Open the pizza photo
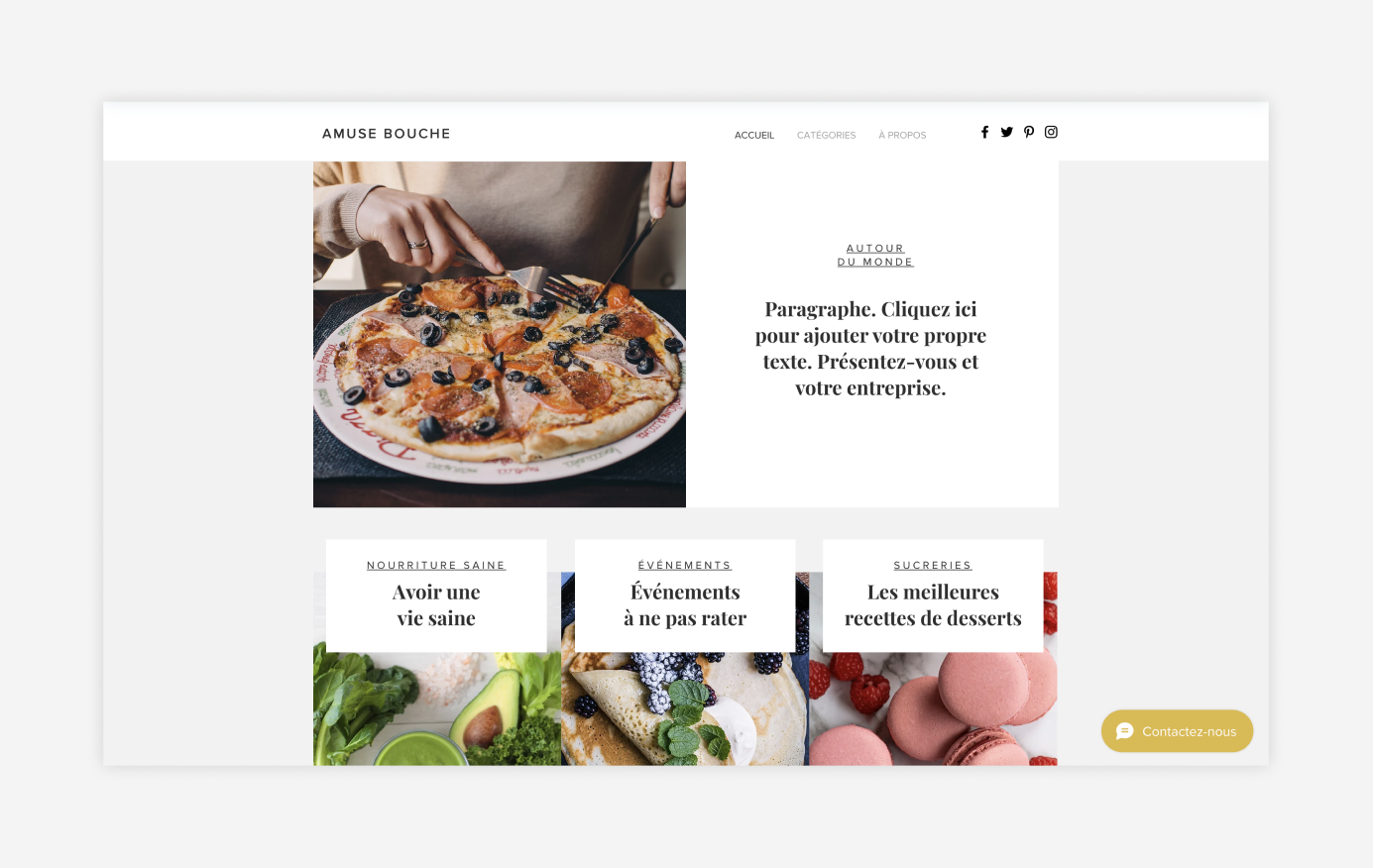The width and height of the screenshot is (1373, 868). tap(500, 335)
